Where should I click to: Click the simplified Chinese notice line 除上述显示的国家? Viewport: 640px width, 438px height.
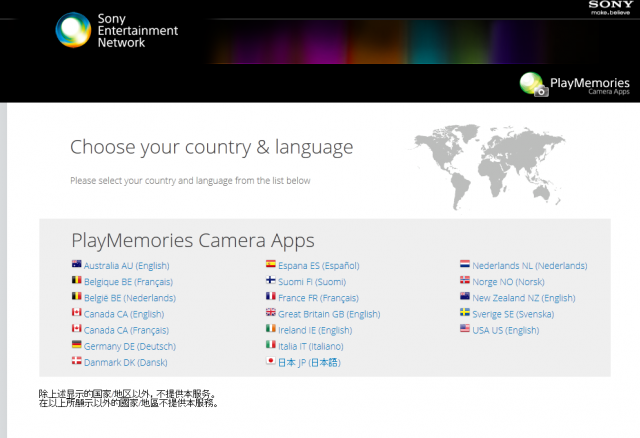click(x=127, y=394)
